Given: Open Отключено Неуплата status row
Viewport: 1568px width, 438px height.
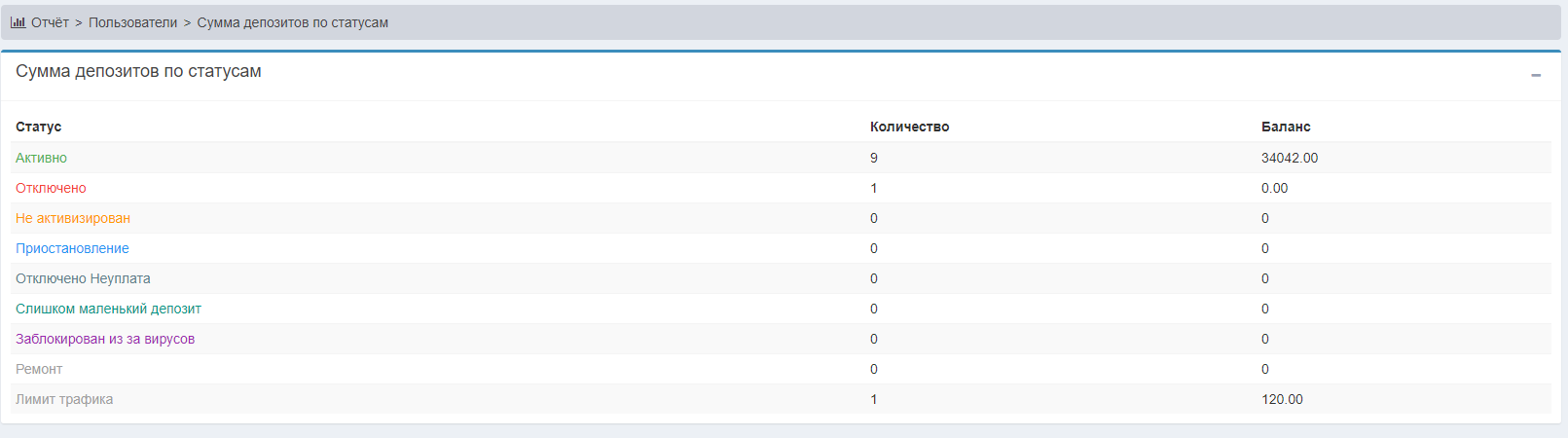Looking at the screenshot, I should (x=83, y=278).
